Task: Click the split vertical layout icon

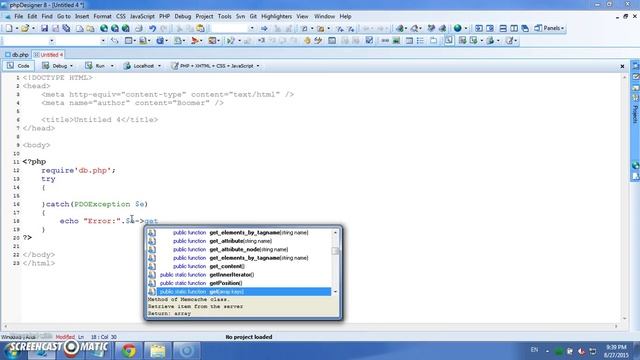Action: pyautogui.click(x=514, y=28)
